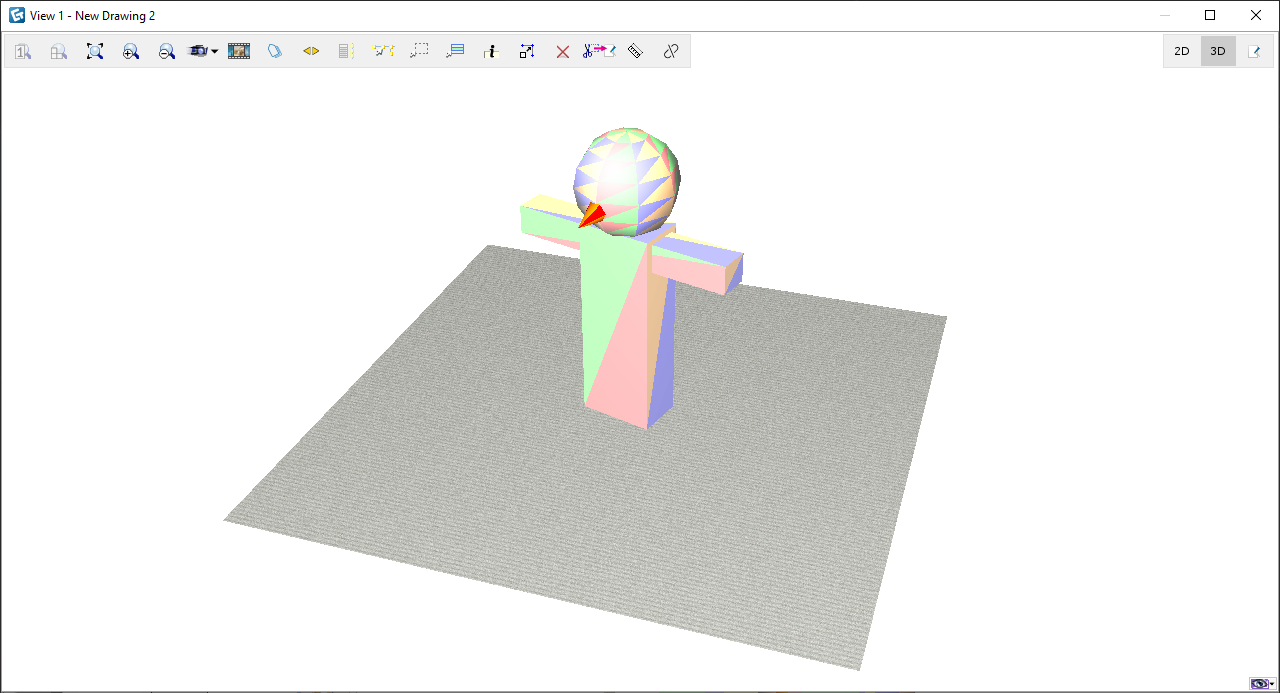Click the edit drawing pencil icon

[x=1254, y=51]
